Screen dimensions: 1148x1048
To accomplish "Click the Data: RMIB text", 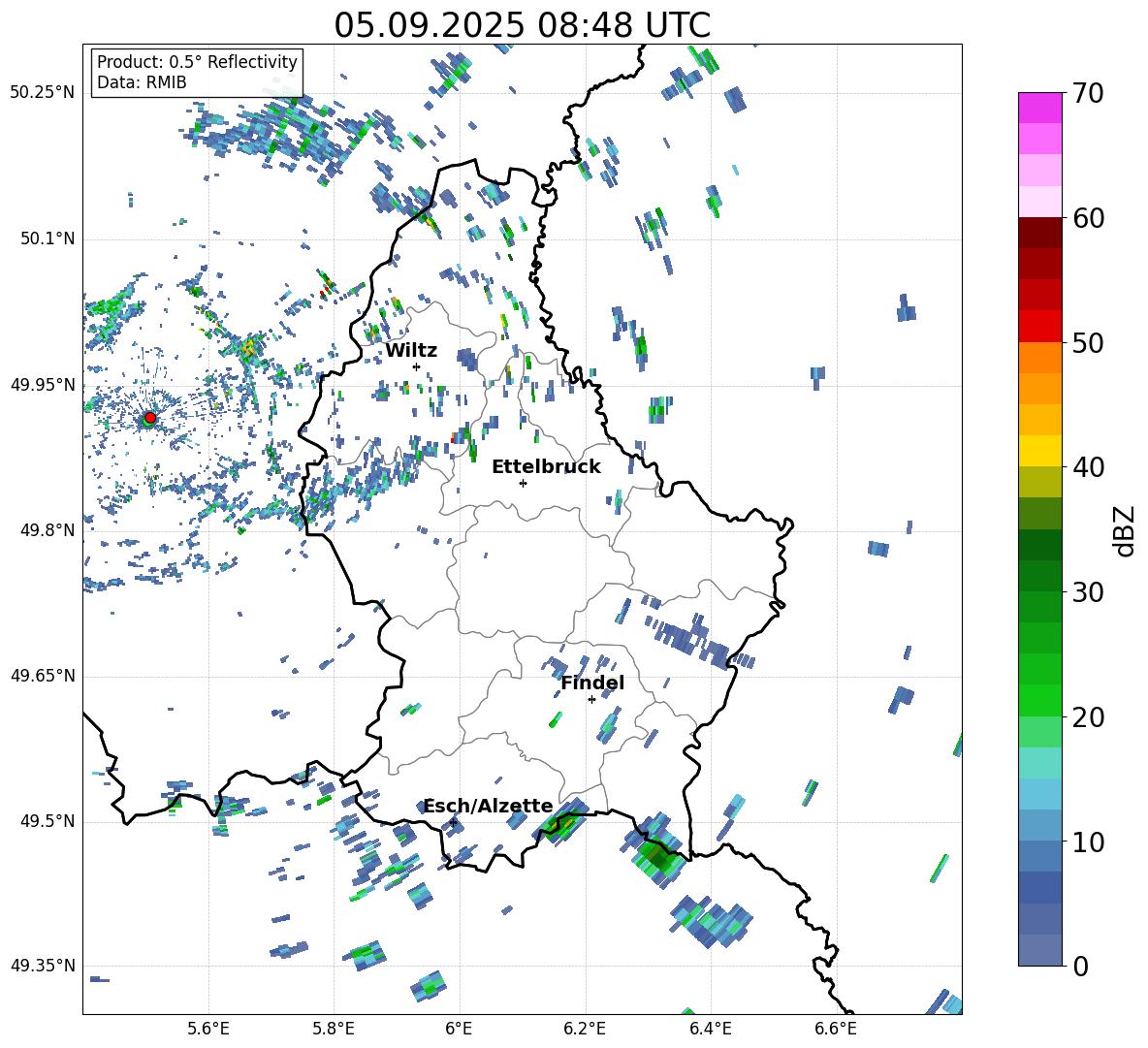I will 142,82.
